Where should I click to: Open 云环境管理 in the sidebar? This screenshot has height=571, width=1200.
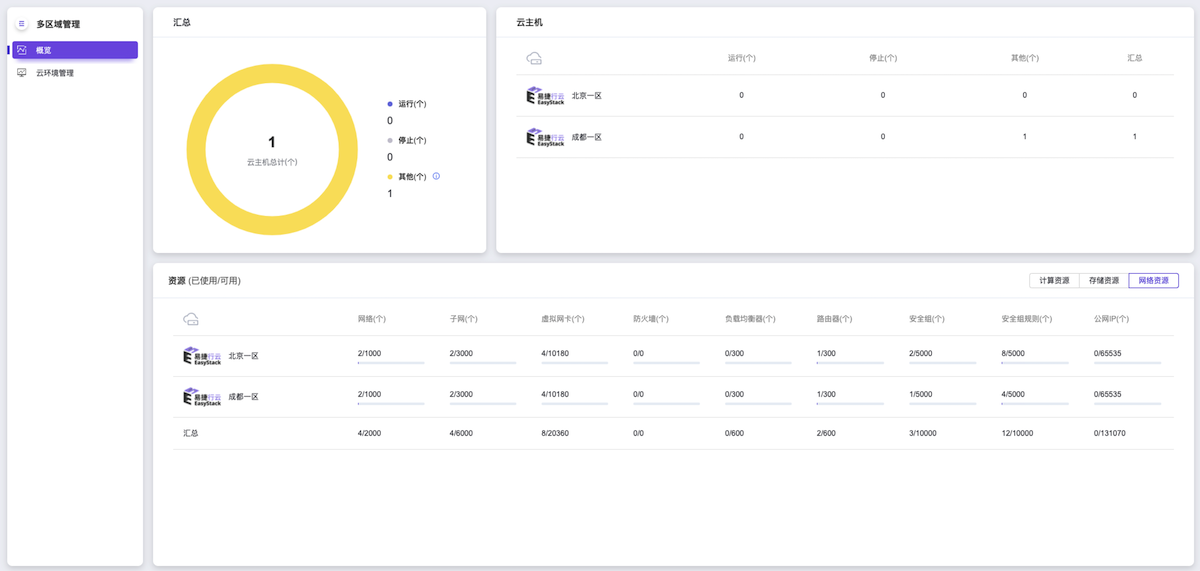55,73
